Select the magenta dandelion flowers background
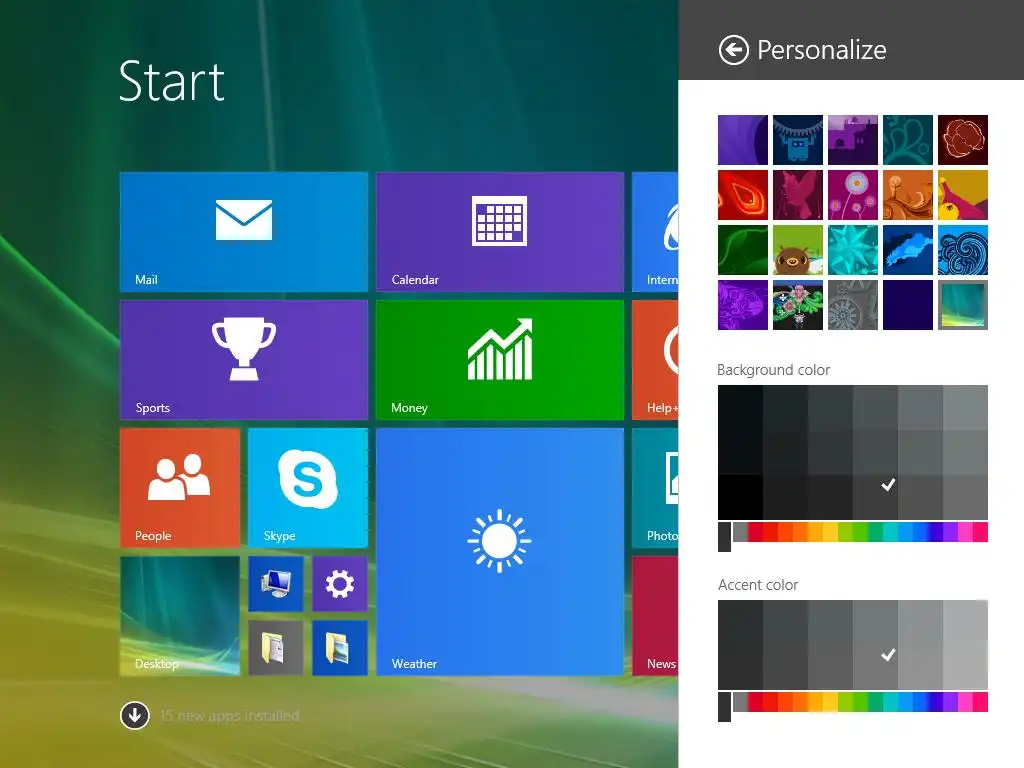Screen dimensions: 1024x768 (853, 195)
